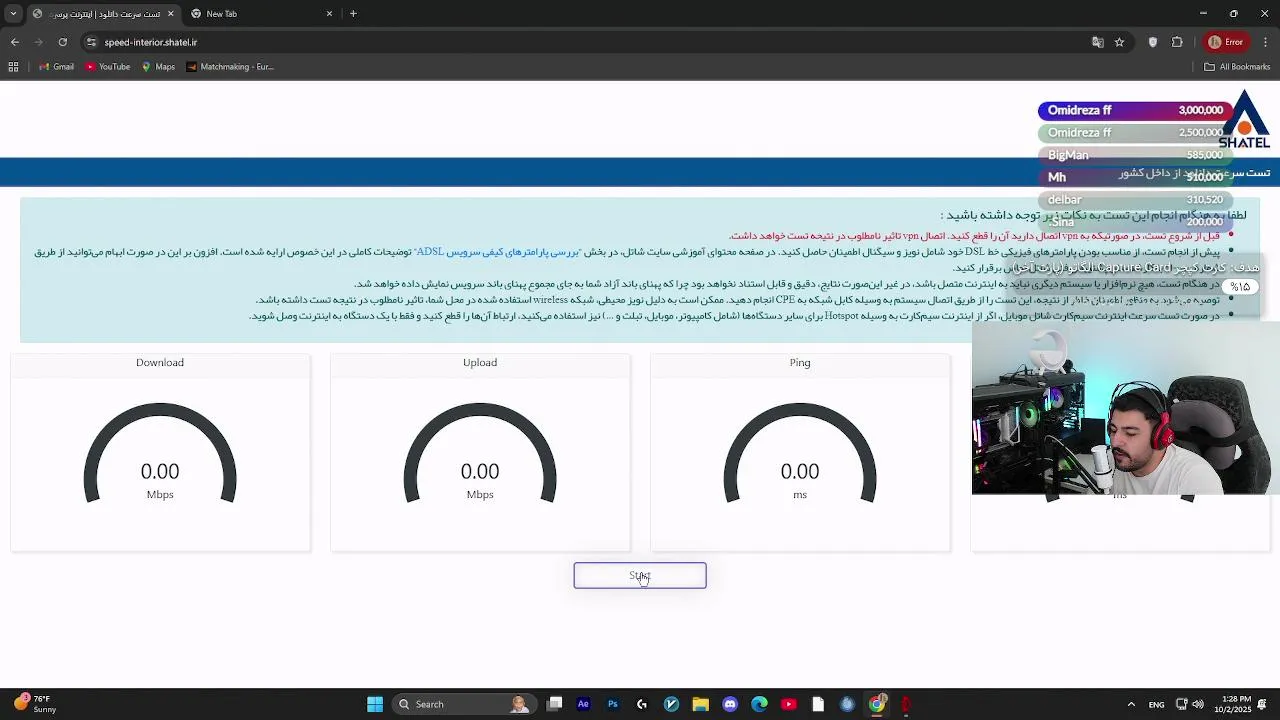Click the Upload card heading
The width and height of the screenshot is (1280, 720).
(x=480, y=363)
